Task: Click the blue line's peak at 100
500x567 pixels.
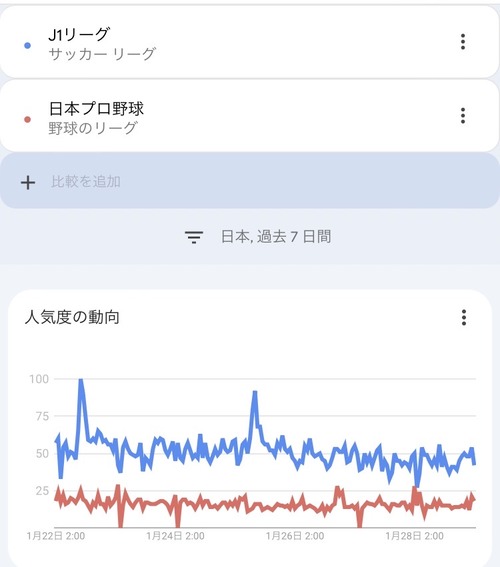Action: [81, 380]
